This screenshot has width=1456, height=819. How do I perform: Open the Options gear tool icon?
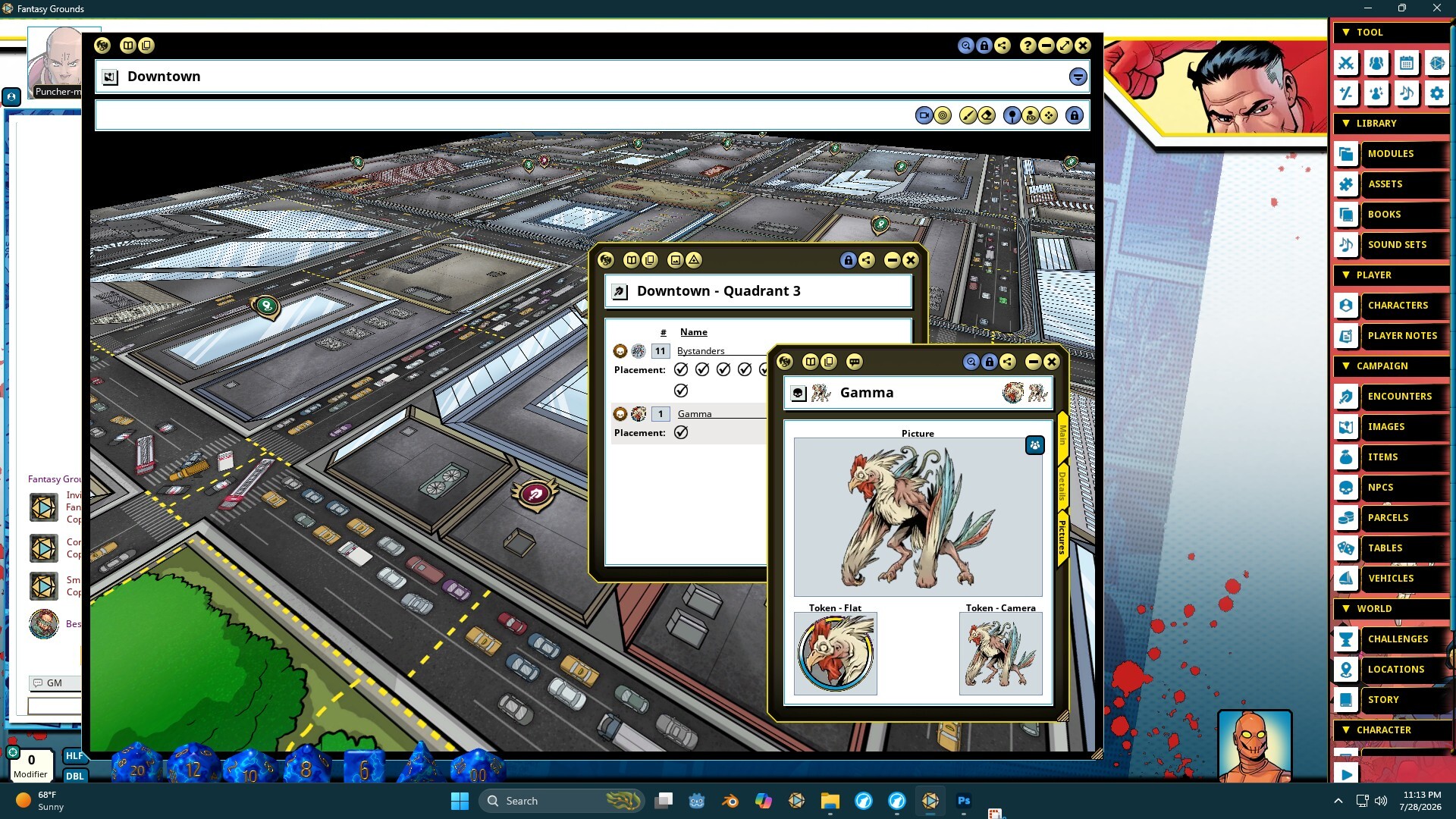tap(1437, 93)
